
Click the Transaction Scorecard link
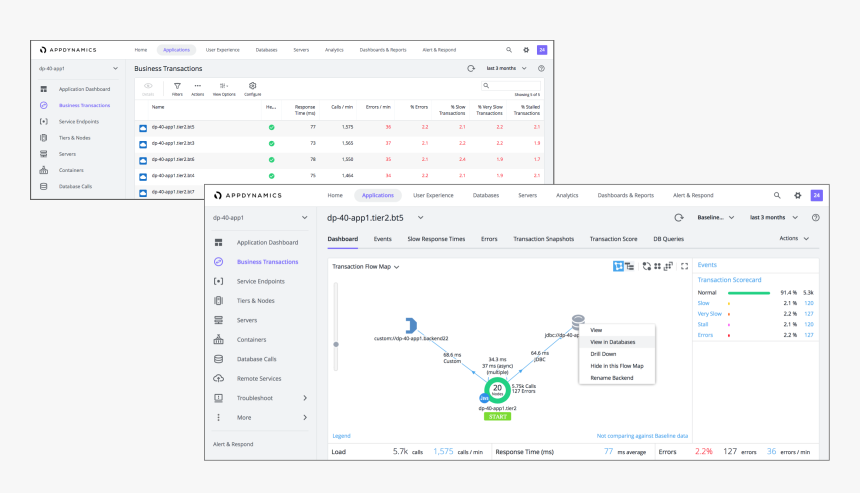729,280
